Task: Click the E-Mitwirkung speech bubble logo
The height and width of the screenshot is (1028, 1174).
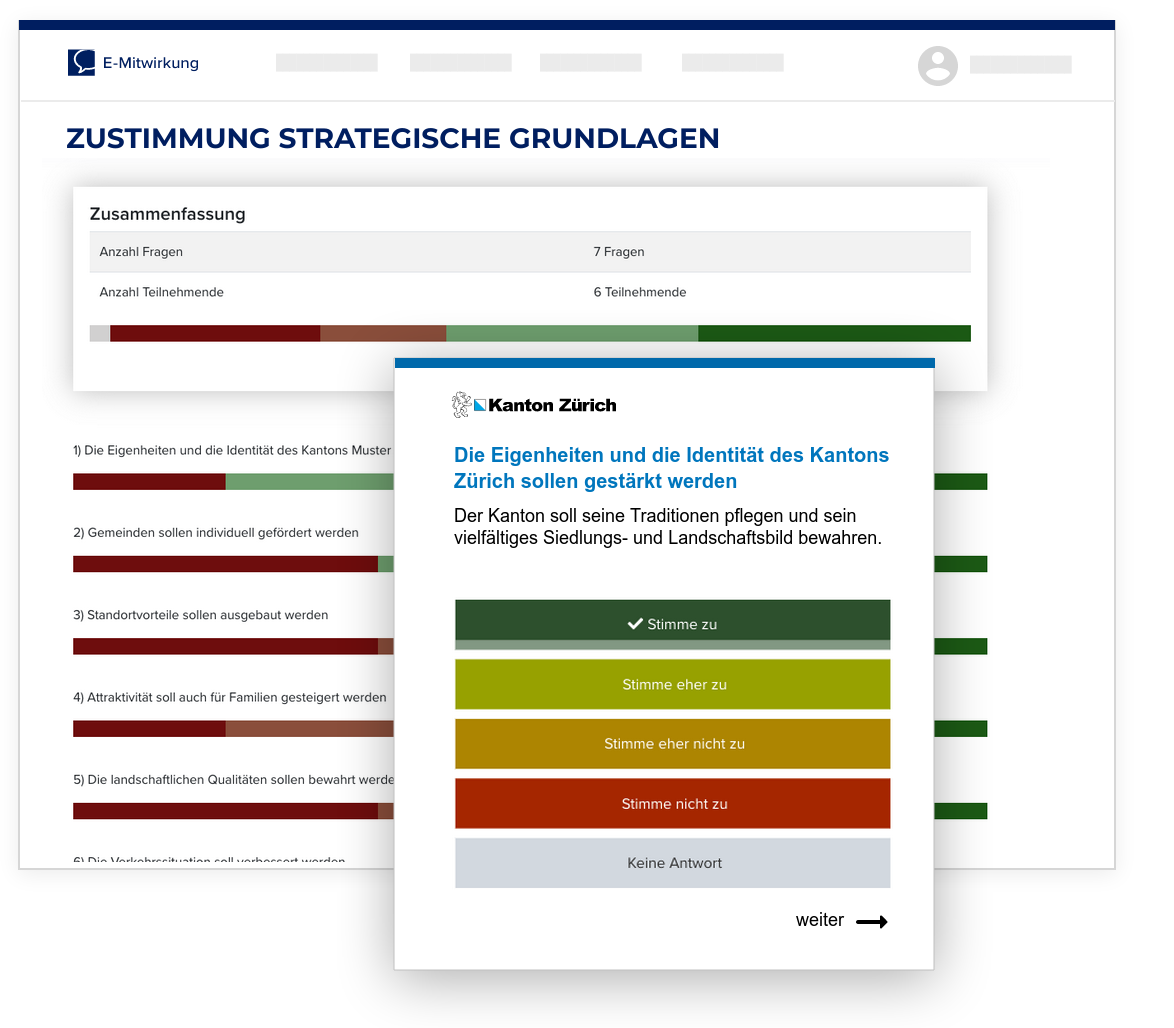Action: [82, 63]
